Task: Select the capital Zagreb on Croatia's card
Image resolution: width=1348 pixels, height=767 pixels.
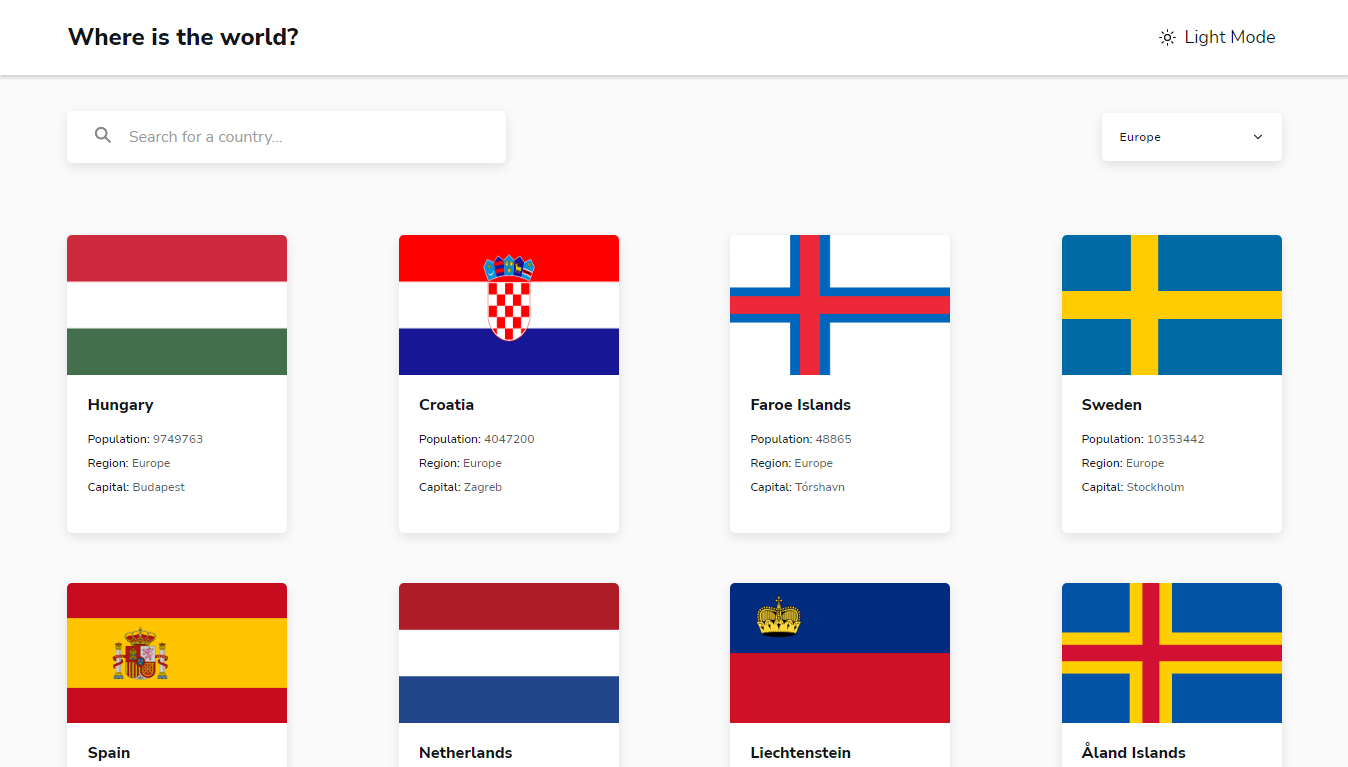Action: [483, 487]
